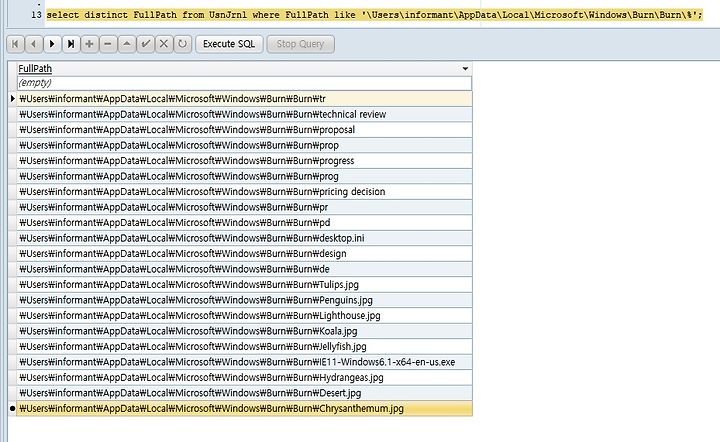Select the row ending in Burn\pd
The width and height of the screenshot is (720, 442).
pos(244,223)
